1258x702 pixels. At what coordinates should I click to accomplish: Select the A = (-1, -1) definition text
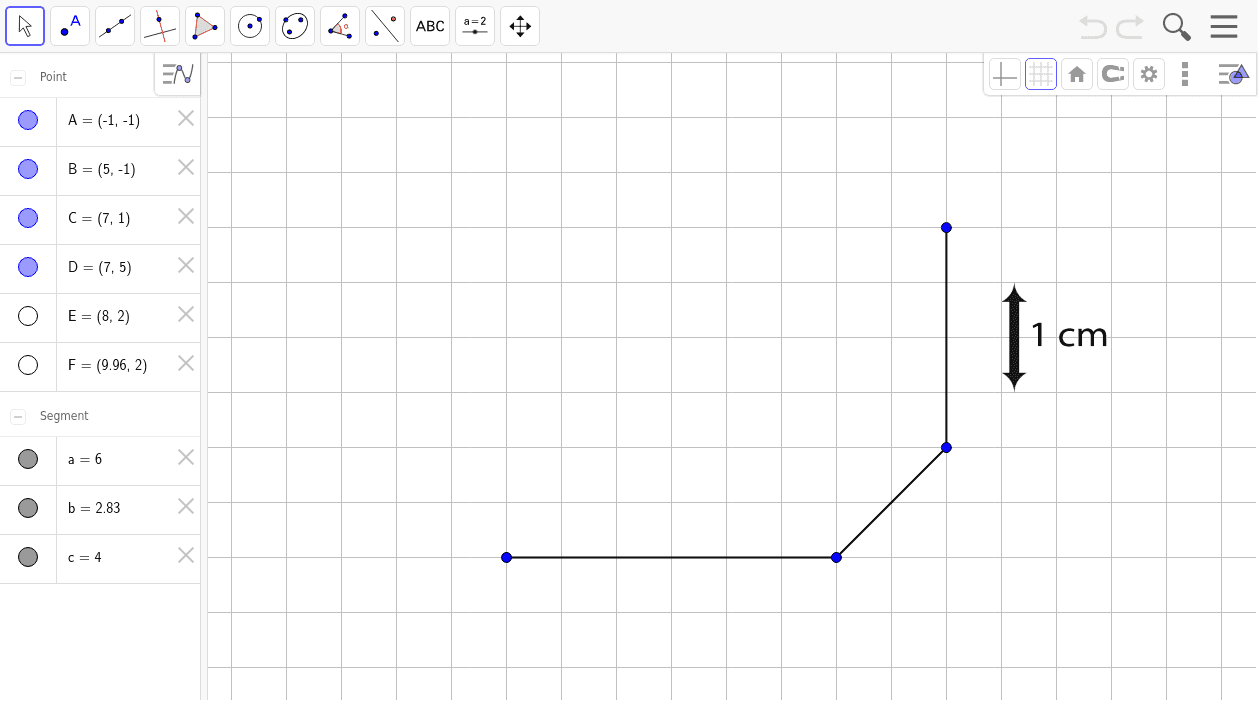pyautogui.click(x=104, y=120)
